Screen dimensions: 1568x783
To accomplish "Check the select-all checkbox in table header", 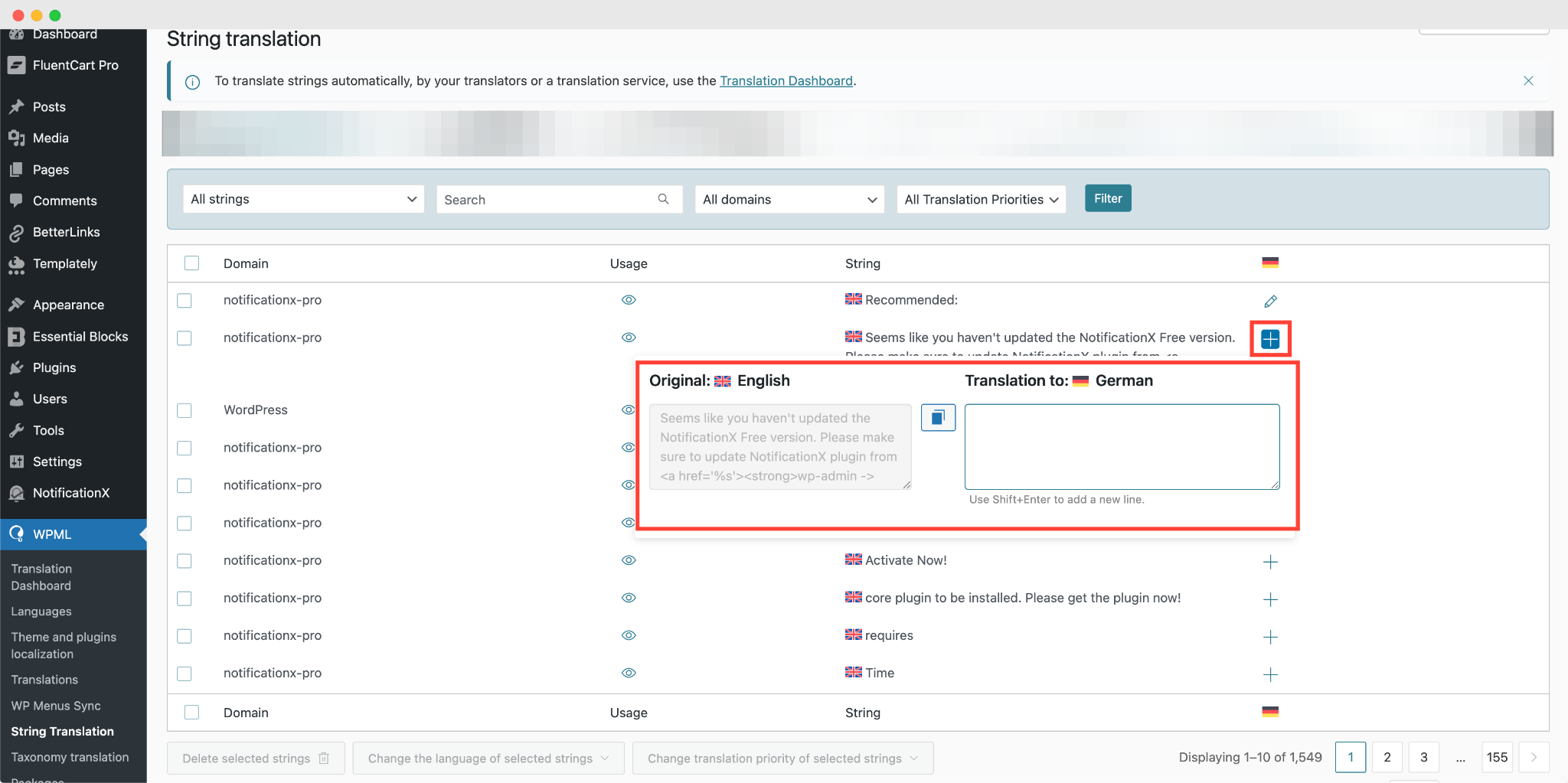I will (191, 263).
